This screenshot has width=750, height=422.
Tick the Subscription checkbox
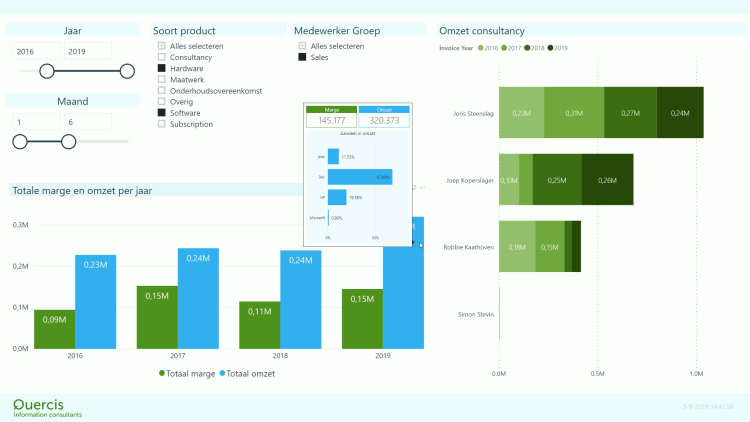[x=162, y=124]
